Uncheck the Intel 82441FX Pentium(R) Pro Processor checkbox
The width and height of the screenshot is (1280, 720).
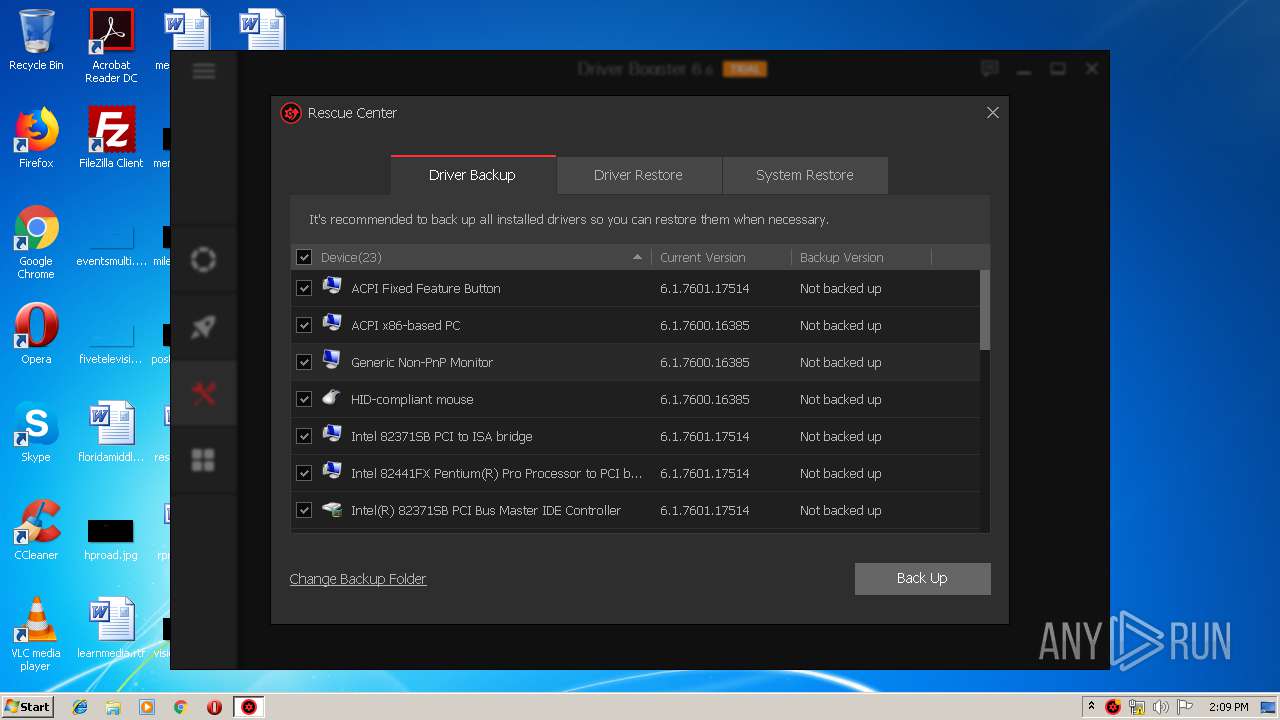click(x=304, y=473)
